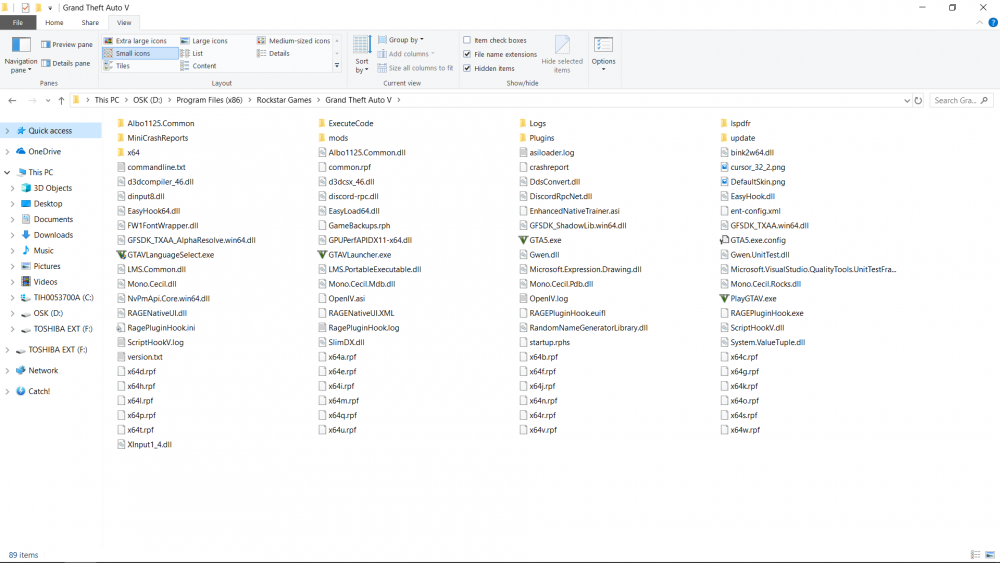Toggle File name extensions checkbox

pos(467,54)
